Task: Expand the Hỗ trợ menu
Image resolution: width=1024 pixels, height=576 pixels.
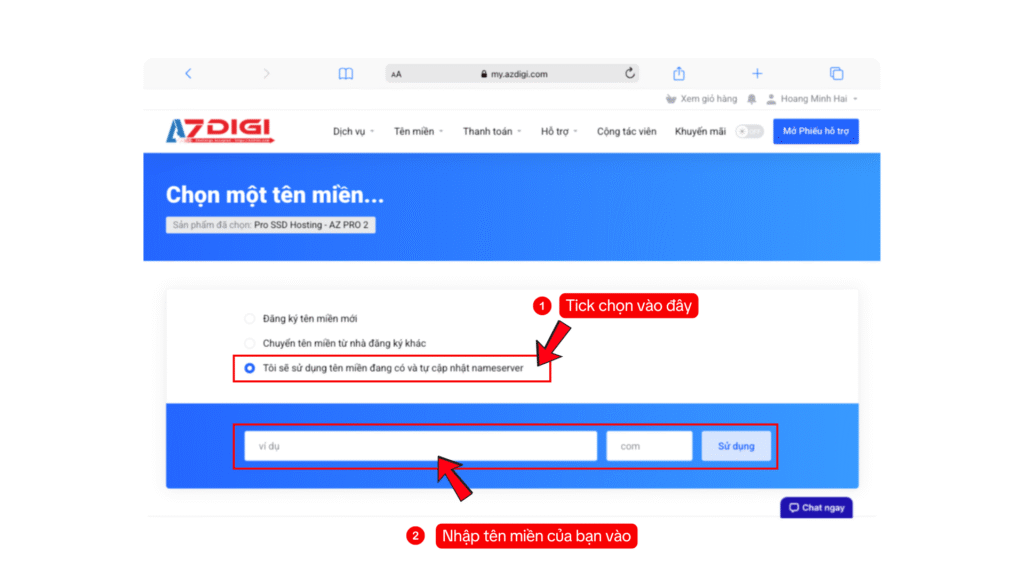Action: pos(559,131)
